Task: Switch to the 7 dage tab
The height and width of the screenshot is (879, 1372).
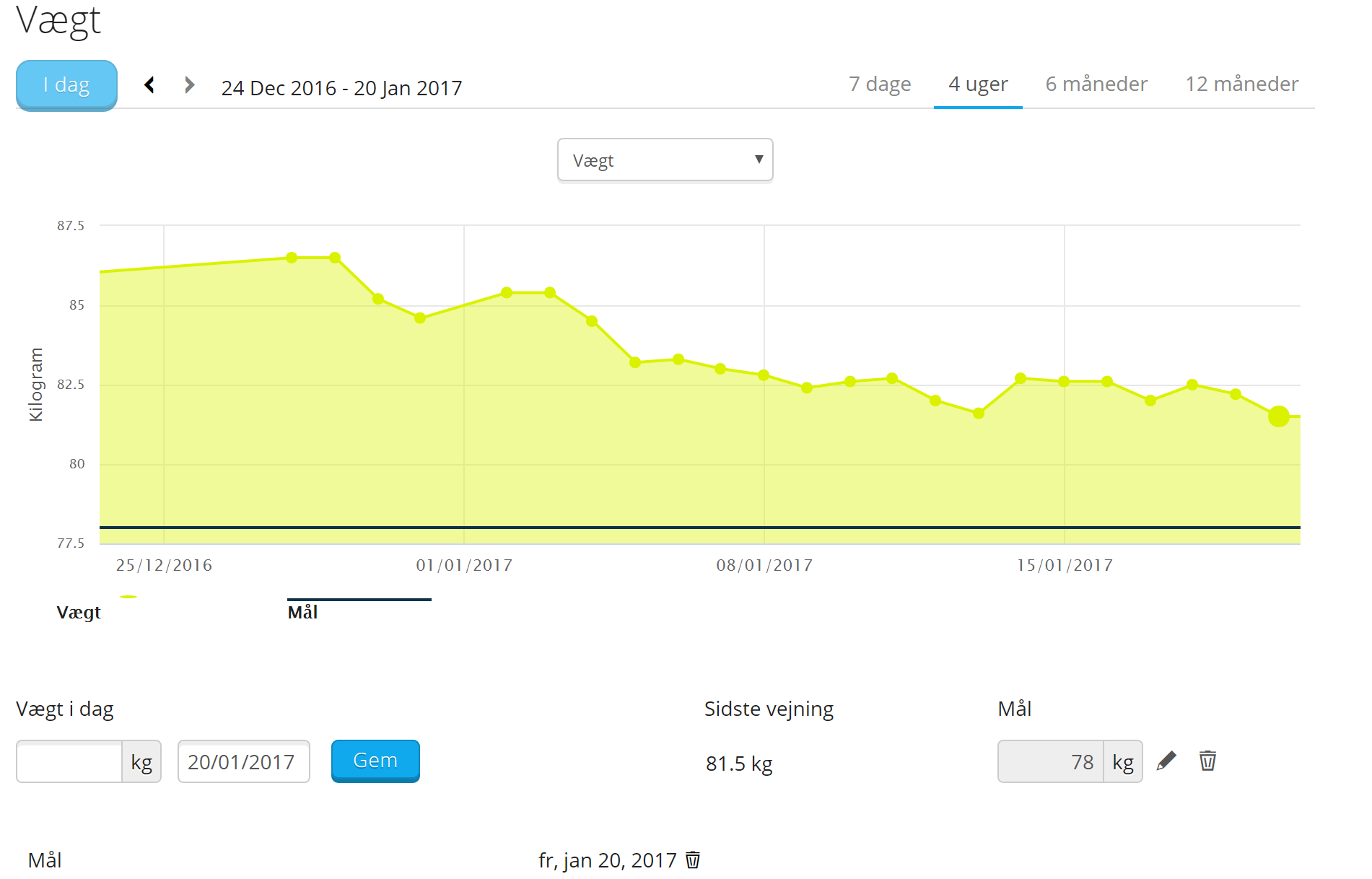Action: (880, 84)
